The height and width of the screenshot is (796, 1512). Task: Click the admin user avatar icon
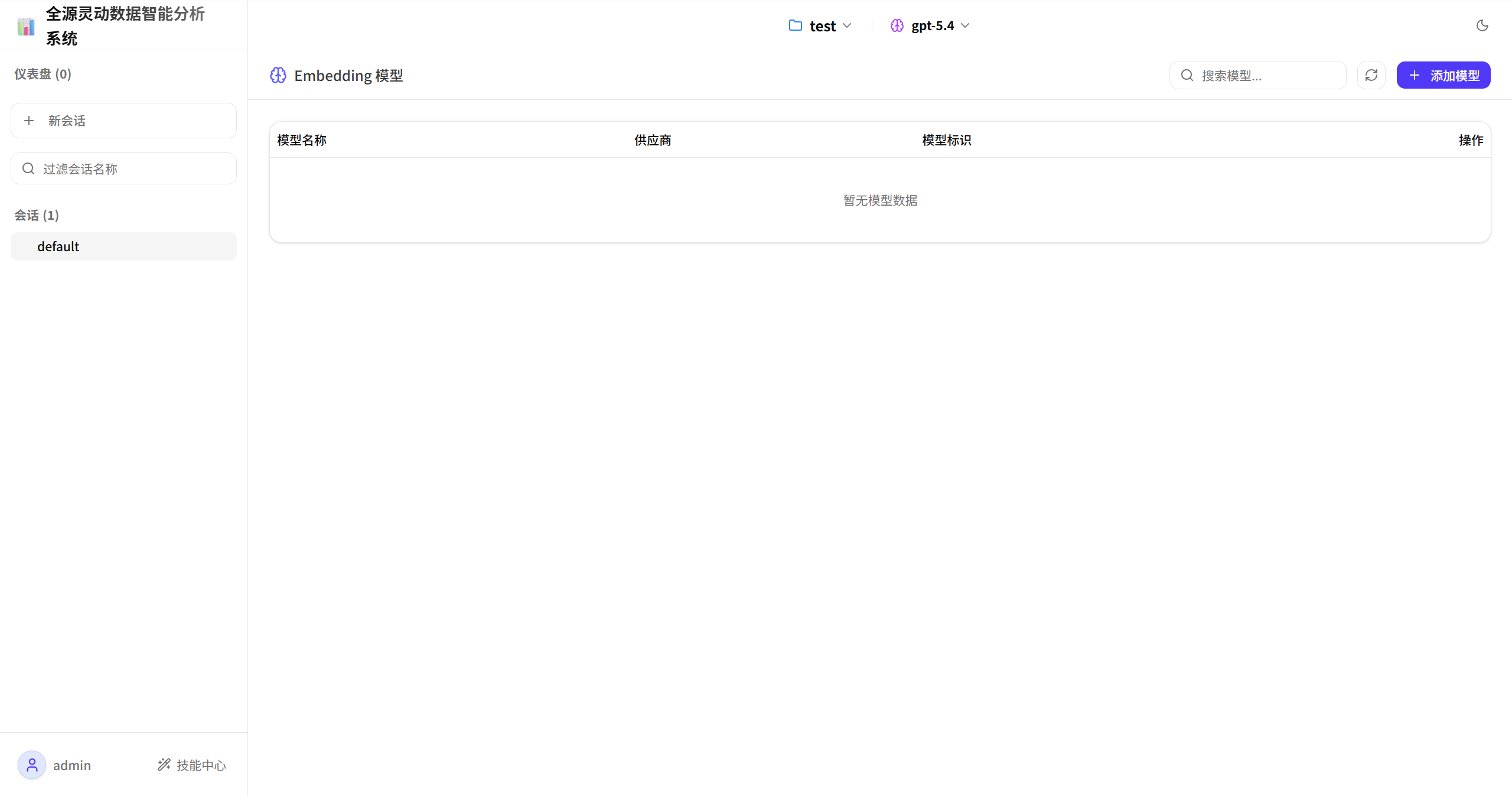32,765
